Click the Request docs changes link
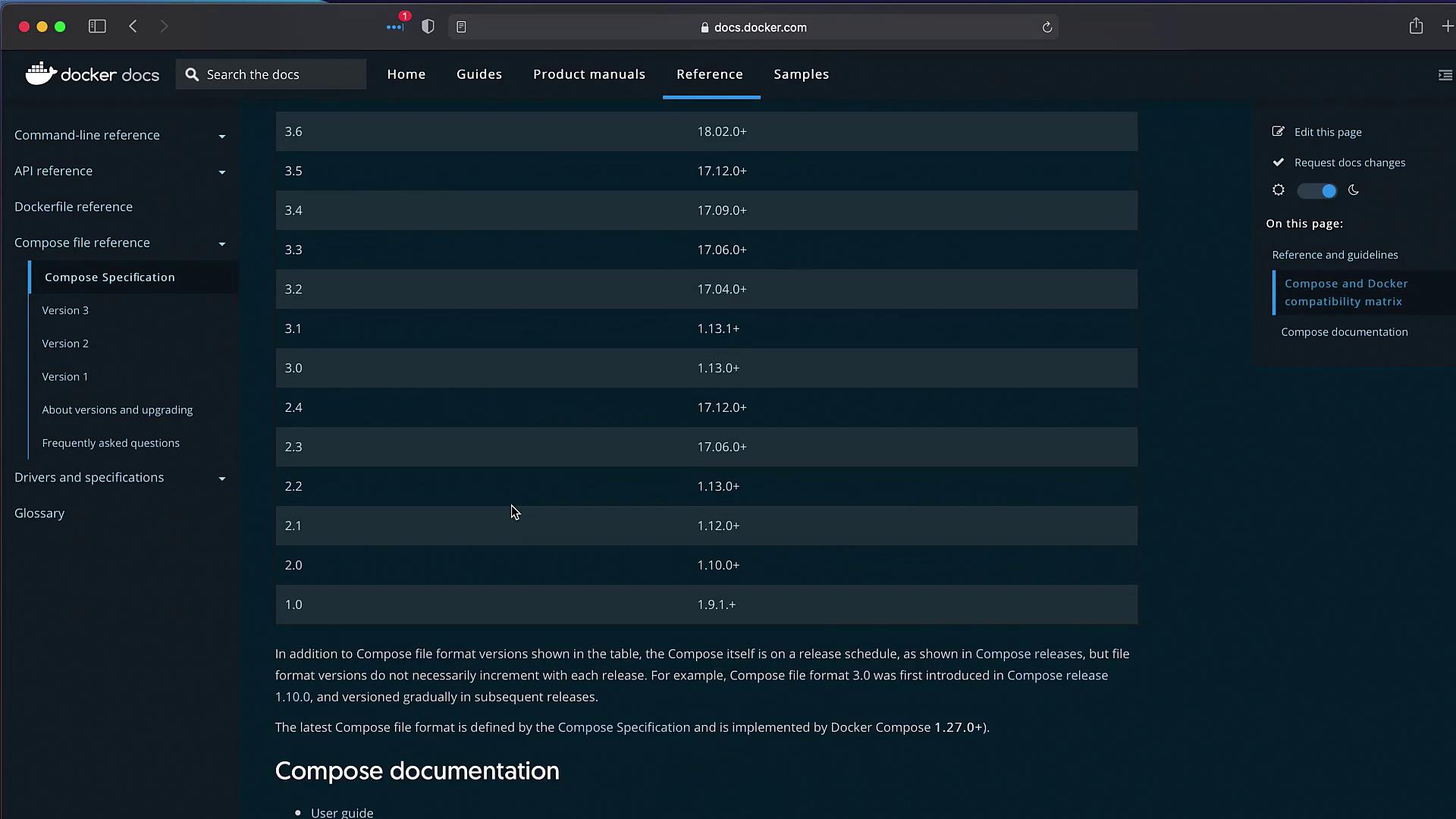This screenshot has width=1456, height=819. point(1349,162)
